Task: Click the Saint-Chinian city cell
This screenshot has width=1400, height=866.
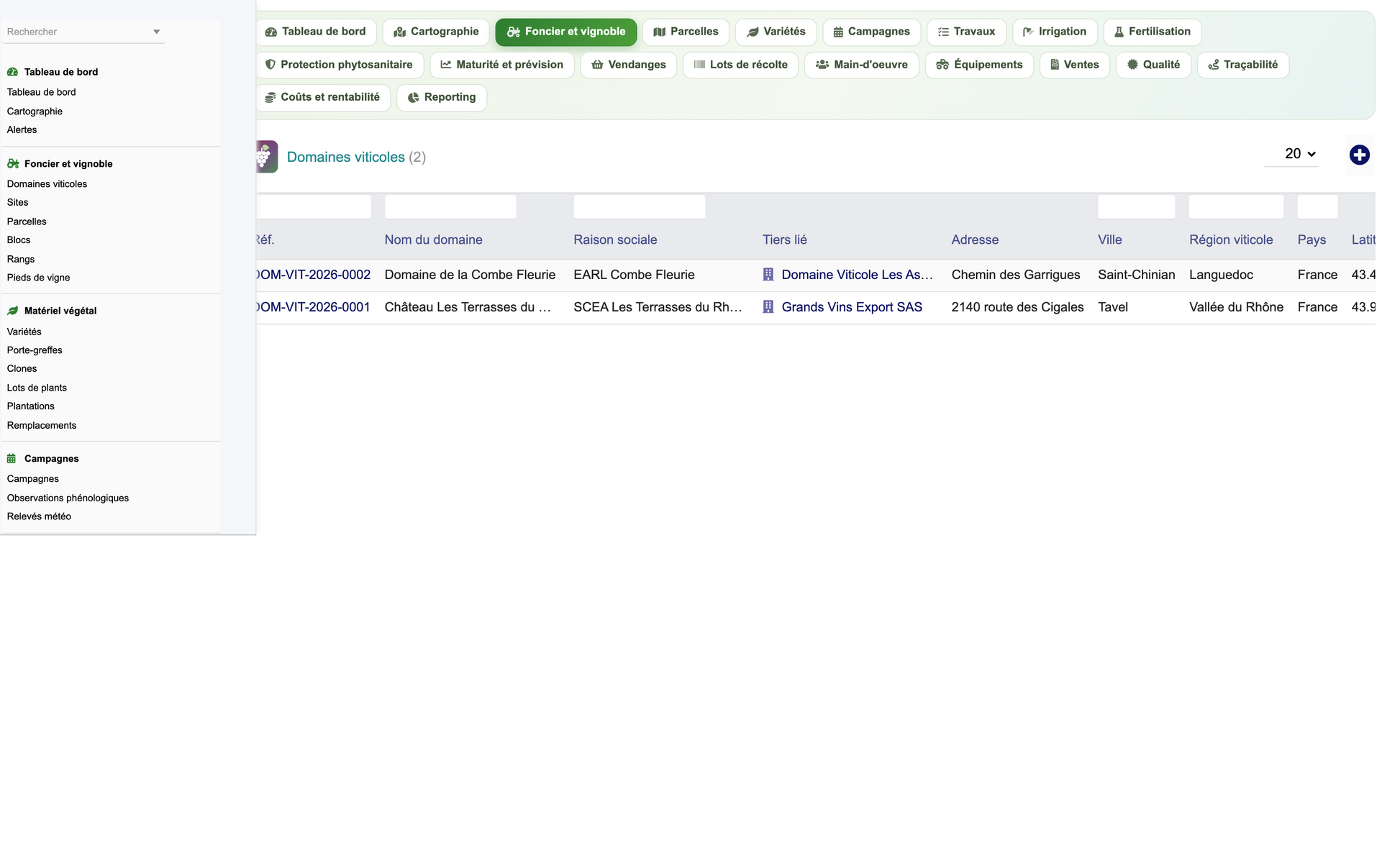Action: pyautogui.click(x=1137, y=275)
